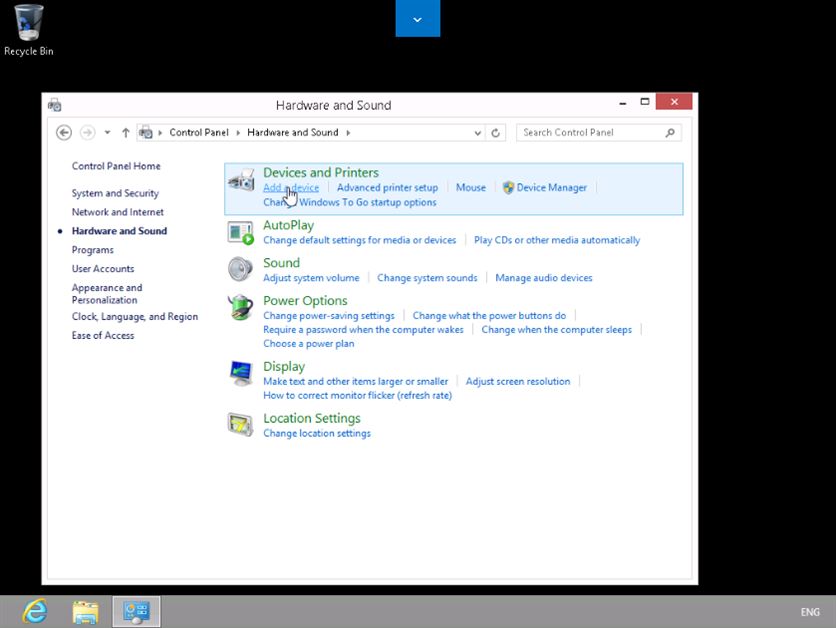Click the Control Panel breadcrumb segment
Image resolution: width=836 pixels, height=628 pixels.
198,132
